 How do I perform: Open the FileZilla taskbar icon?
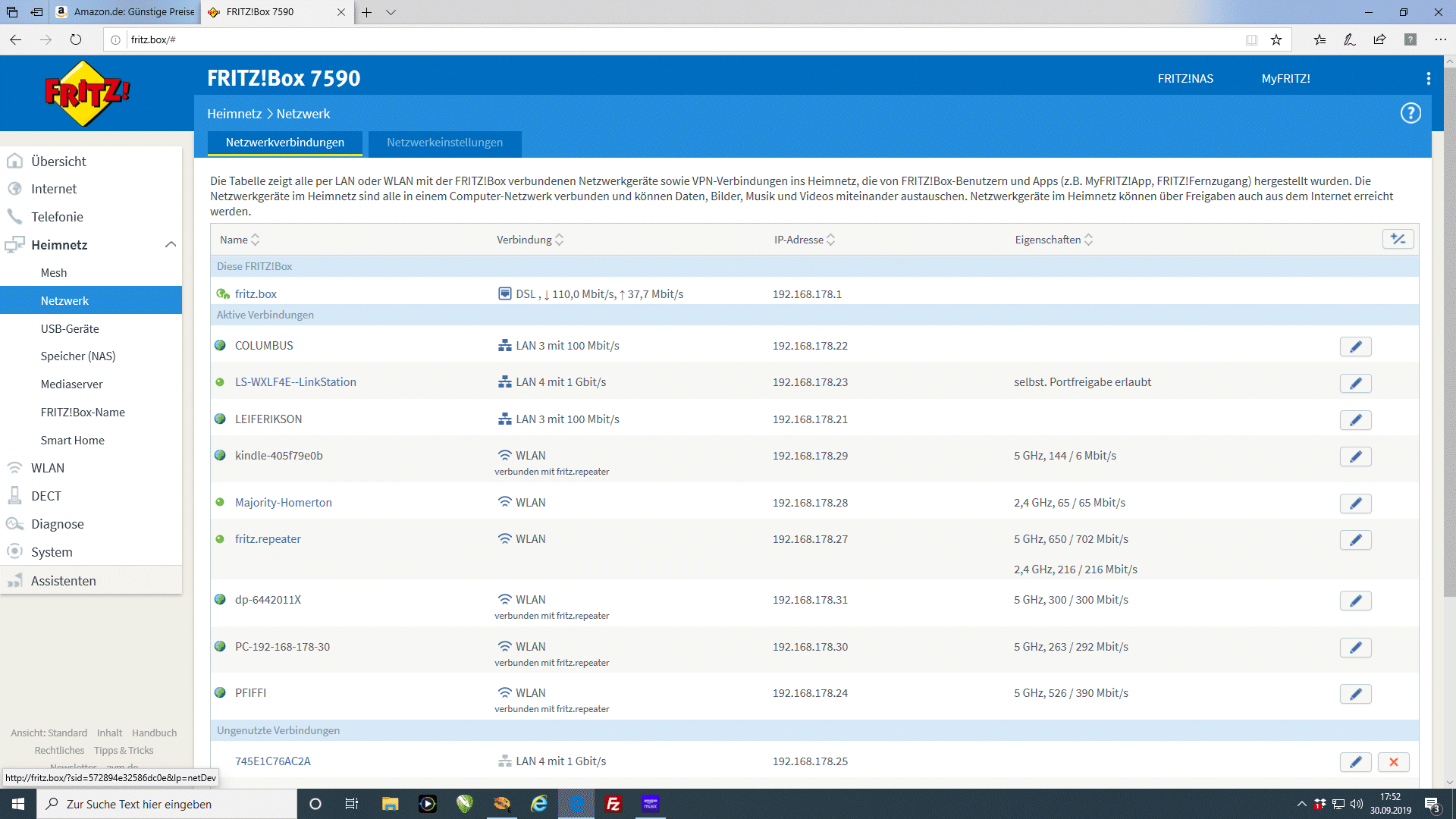(613, 804)
